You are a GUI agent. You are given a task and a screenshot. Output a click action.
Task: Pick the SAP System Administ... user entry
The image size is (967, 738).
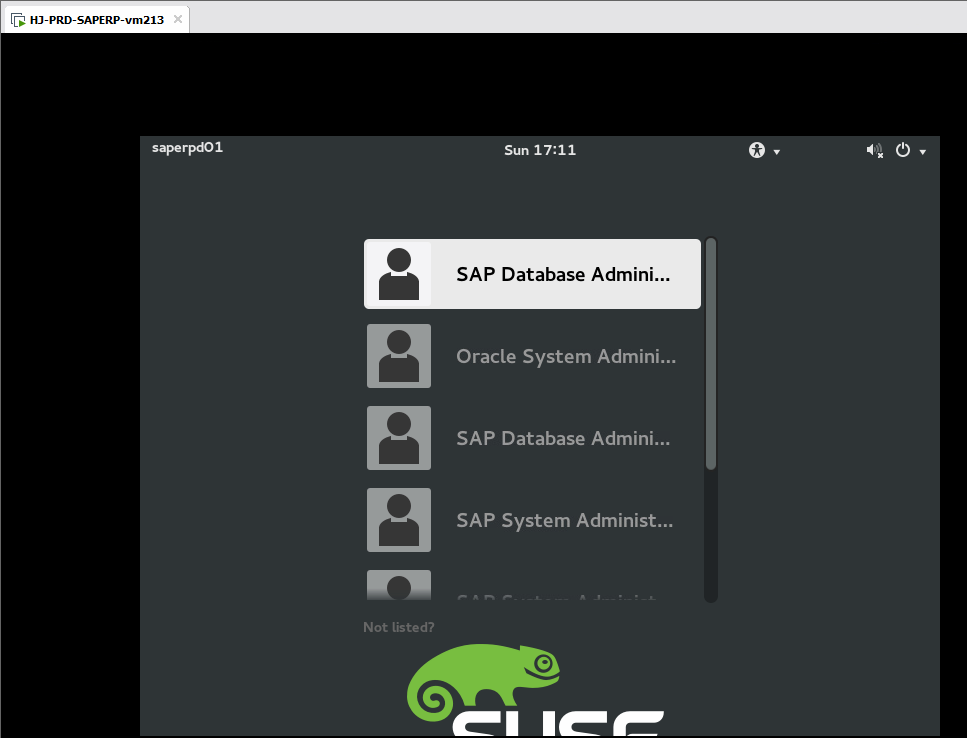532,520
